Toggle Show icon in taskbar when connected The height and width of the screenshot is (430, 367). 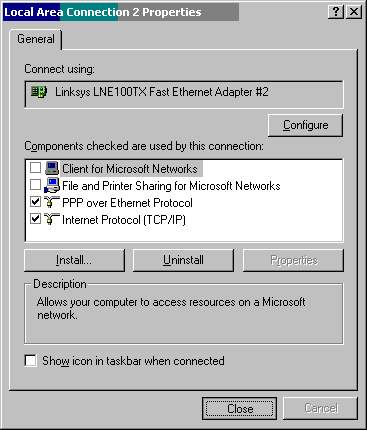[x=30, y=361]
